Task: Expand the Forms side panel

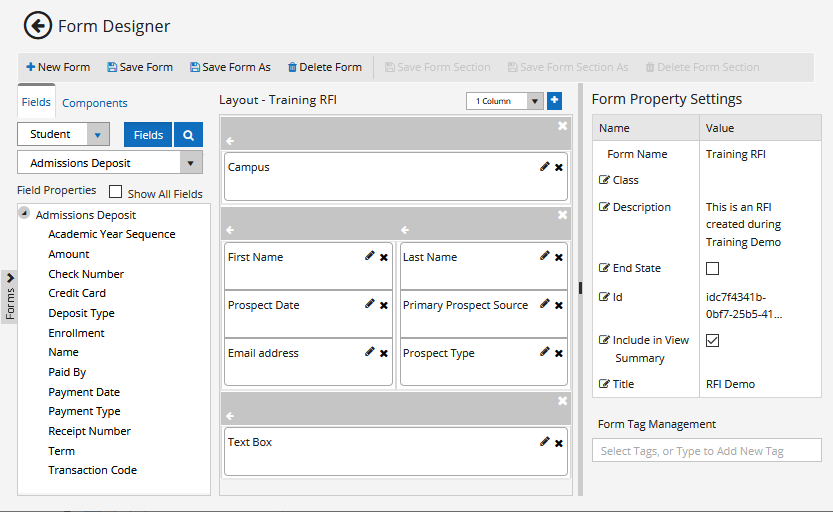Action: tap(10, 296)
